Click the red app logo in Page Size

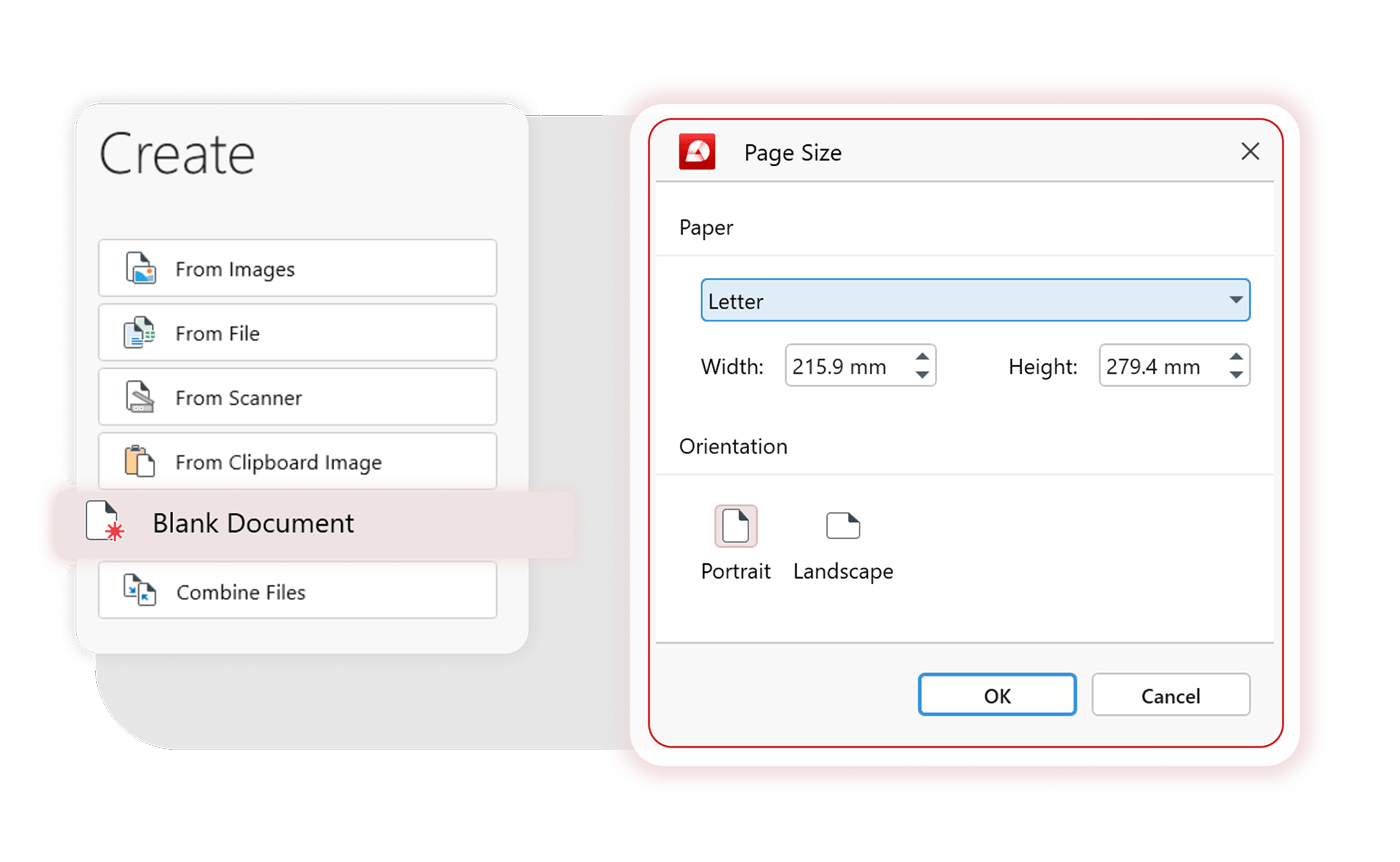point(697,152)
